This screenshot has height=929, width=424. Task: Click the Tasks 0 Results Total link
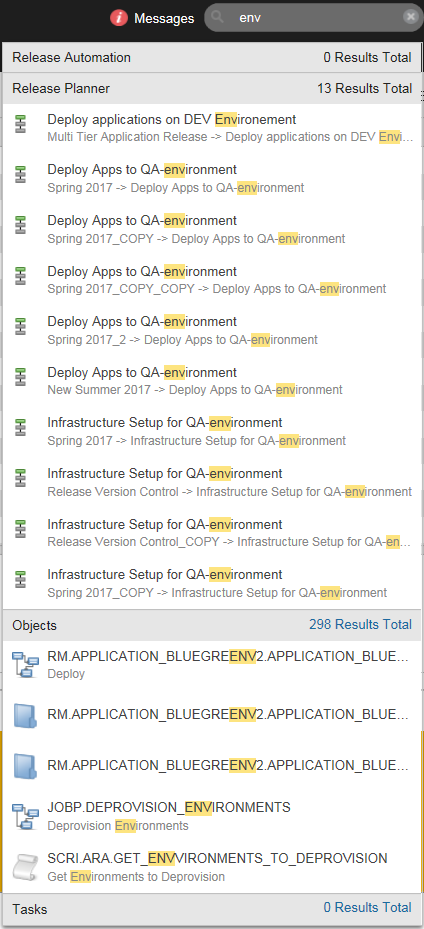pyautogui.click(x=367, y=907)
